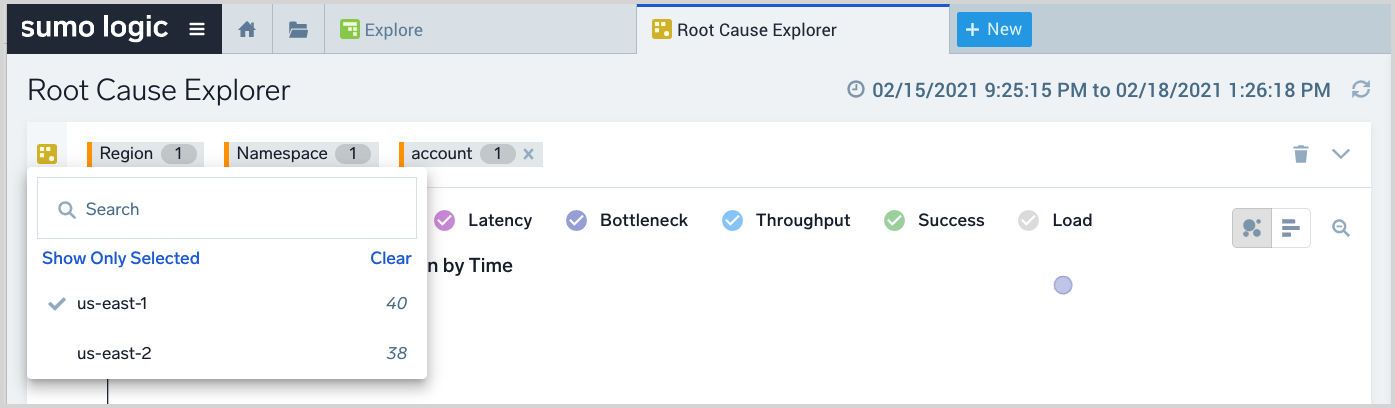This screenshot has height=408, width=1395.
Task: Disable the Throughput checkbox
Action: point(732,220)
